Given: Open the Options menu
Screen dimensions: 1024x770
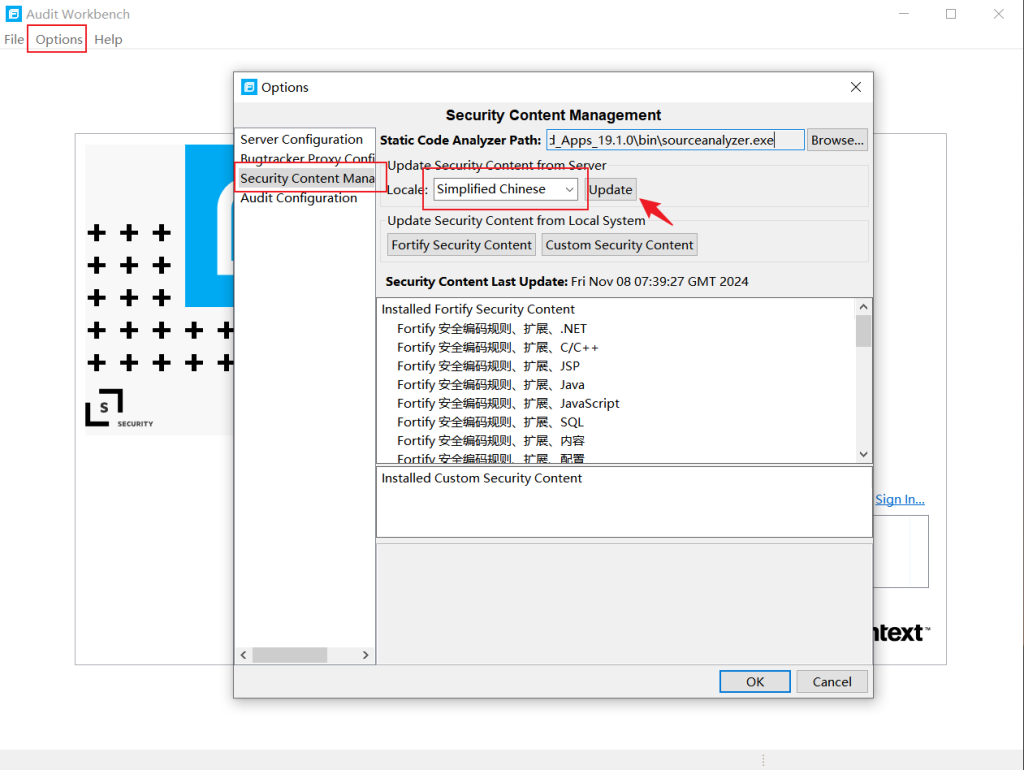Looking at the screenshot, I should click(x=59, y=39).
